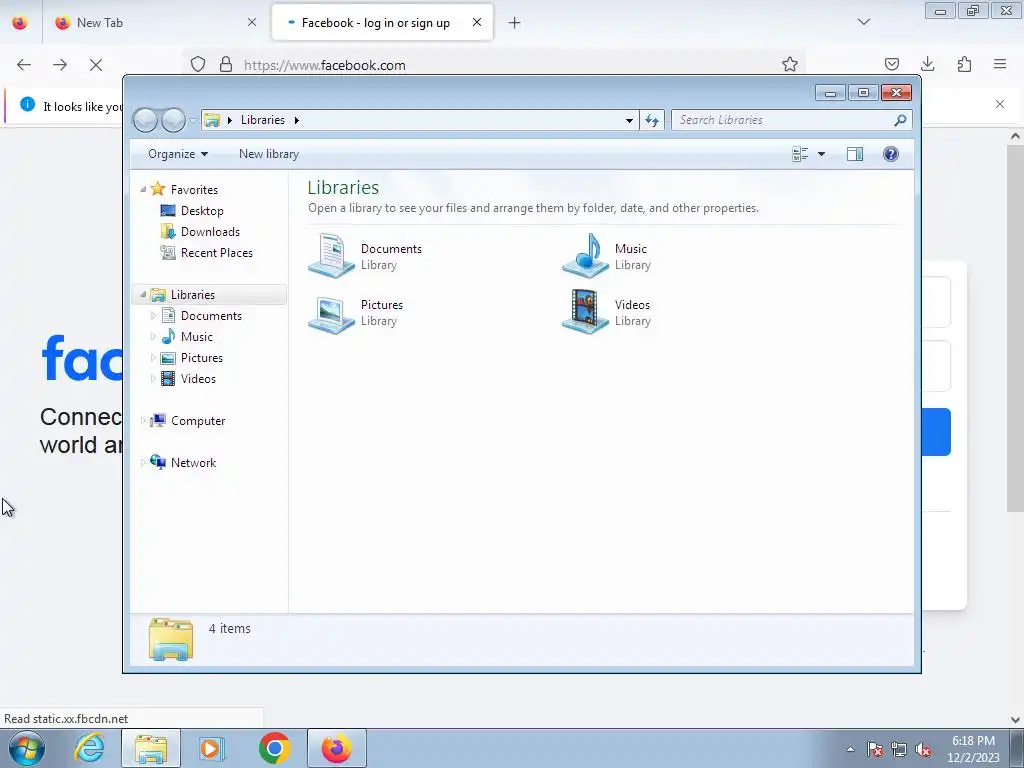Open the Windows Start menu
Screen dimensions: 1024x768
(x=27, y=748)
